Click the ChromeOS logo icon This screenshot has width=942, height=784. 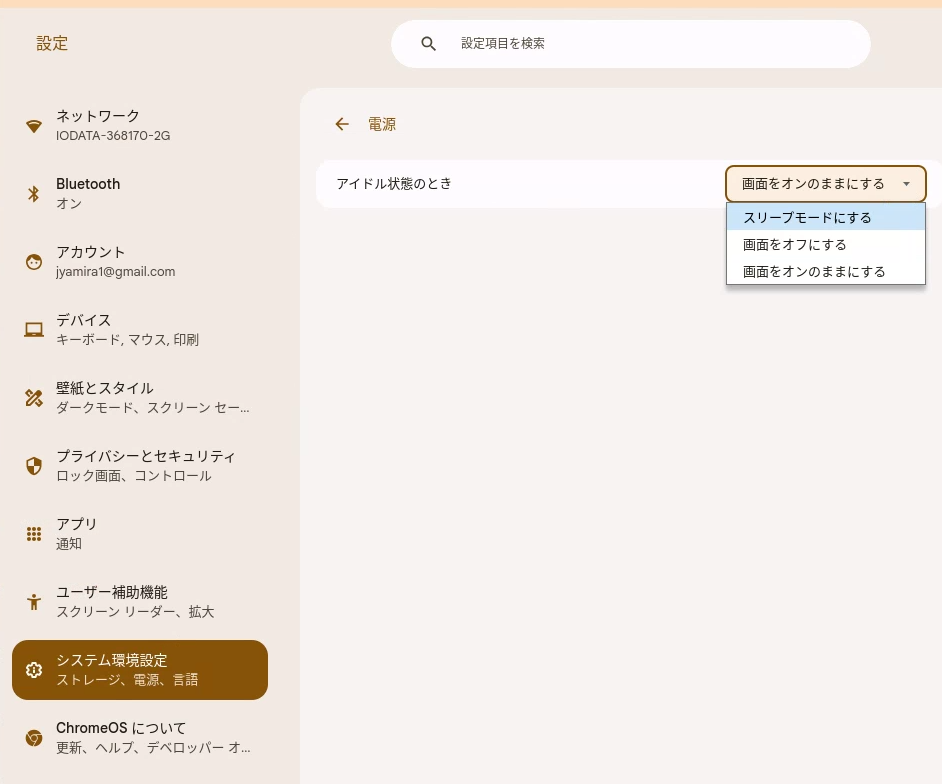point(34,738)
